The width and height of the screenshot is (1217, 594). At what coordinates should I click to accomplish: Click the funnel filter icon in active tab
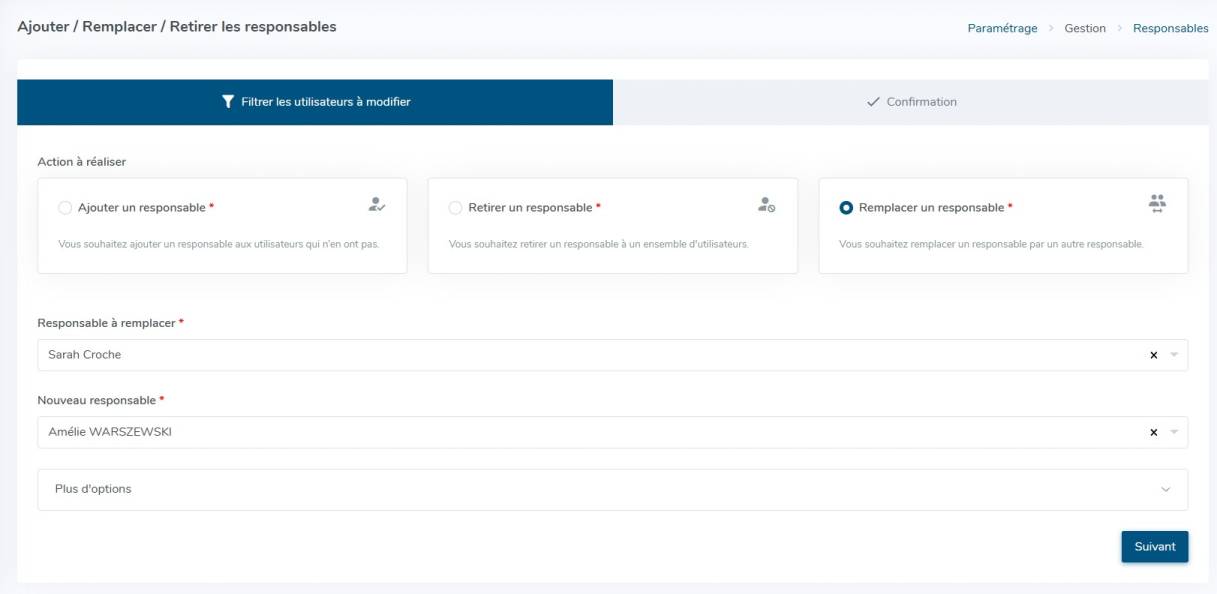click(227, 102)
